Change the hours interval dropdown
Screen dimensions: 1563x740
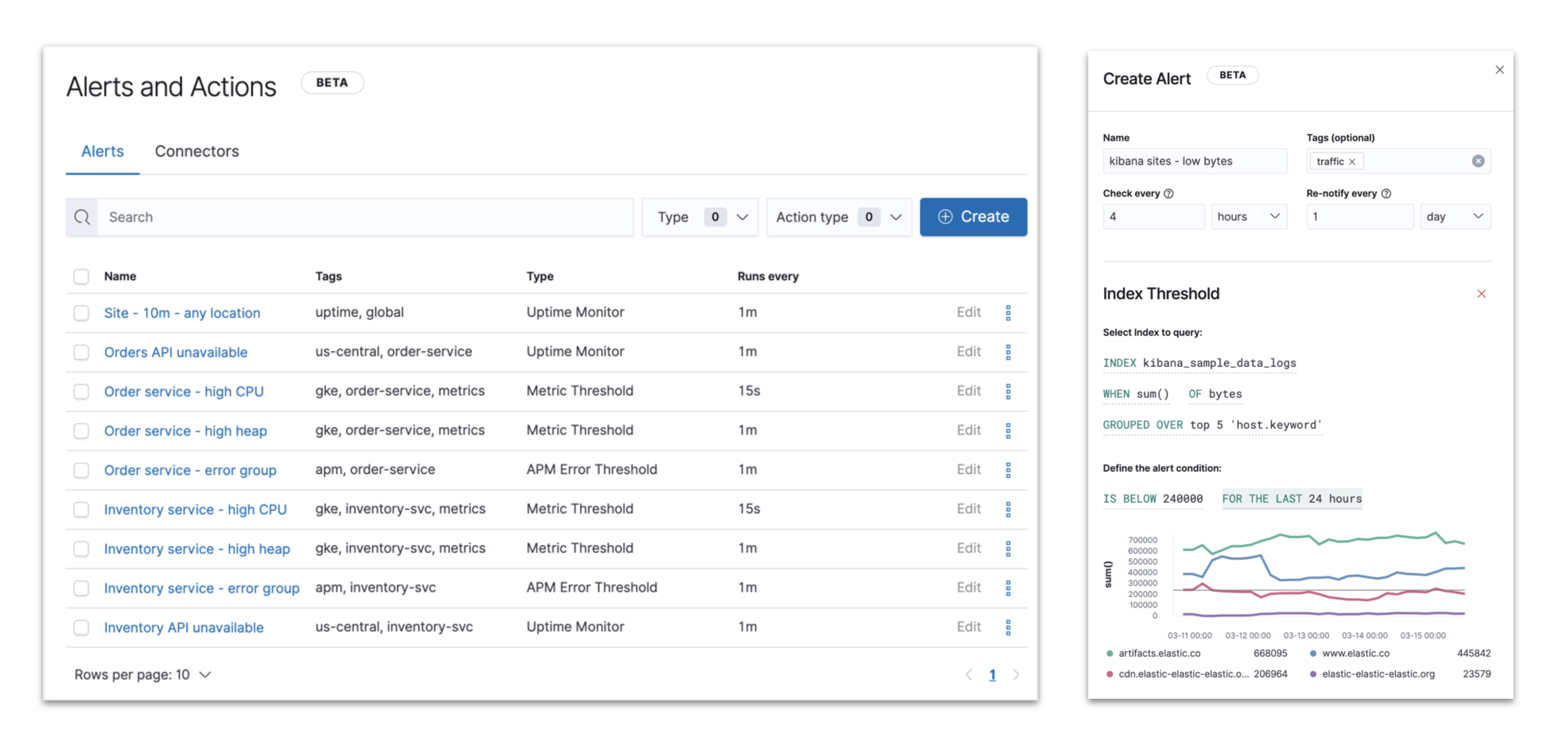click(1249, 216)
